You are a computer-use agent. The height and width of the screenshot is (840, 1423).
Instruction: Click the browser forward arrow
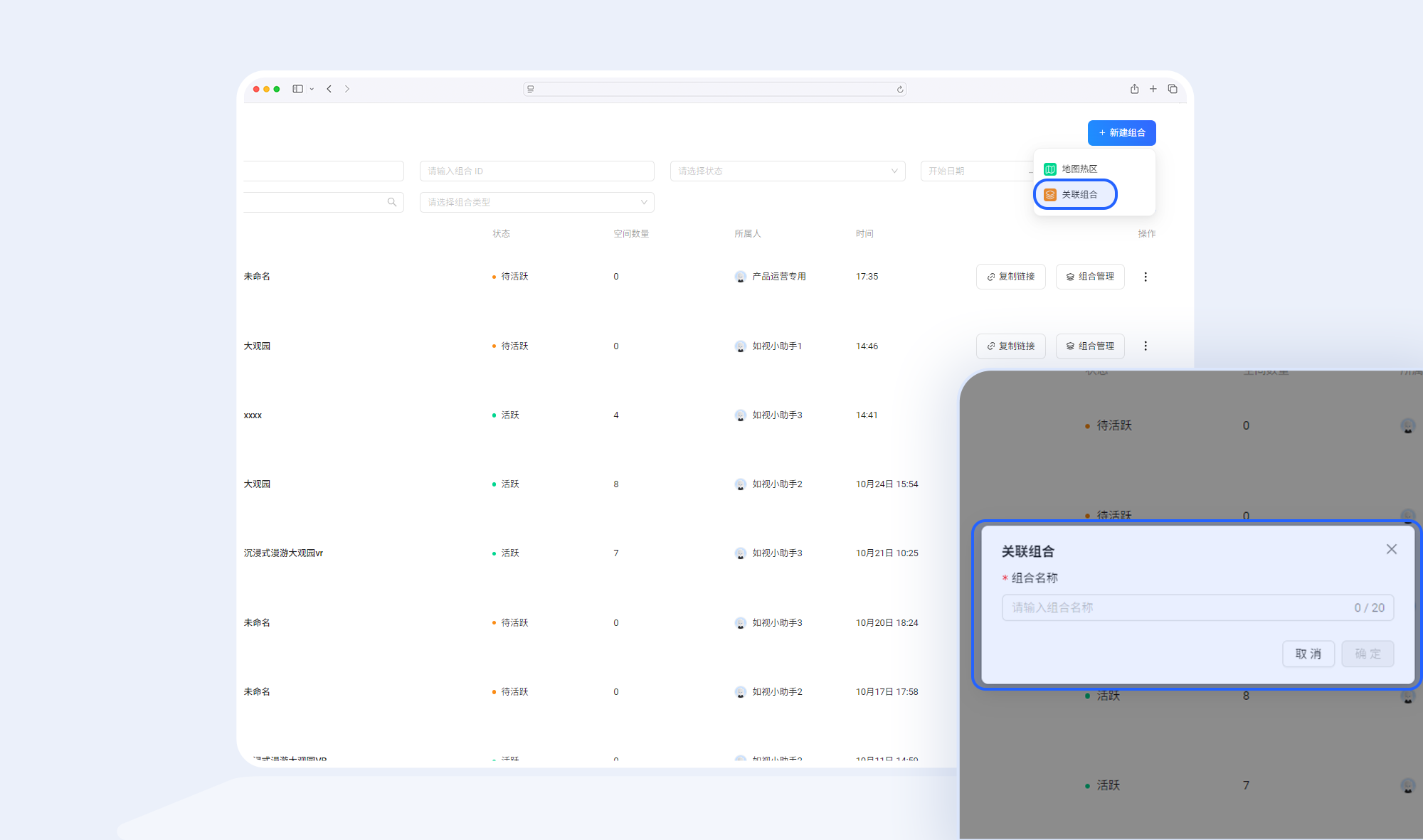[x=347, y=89]
